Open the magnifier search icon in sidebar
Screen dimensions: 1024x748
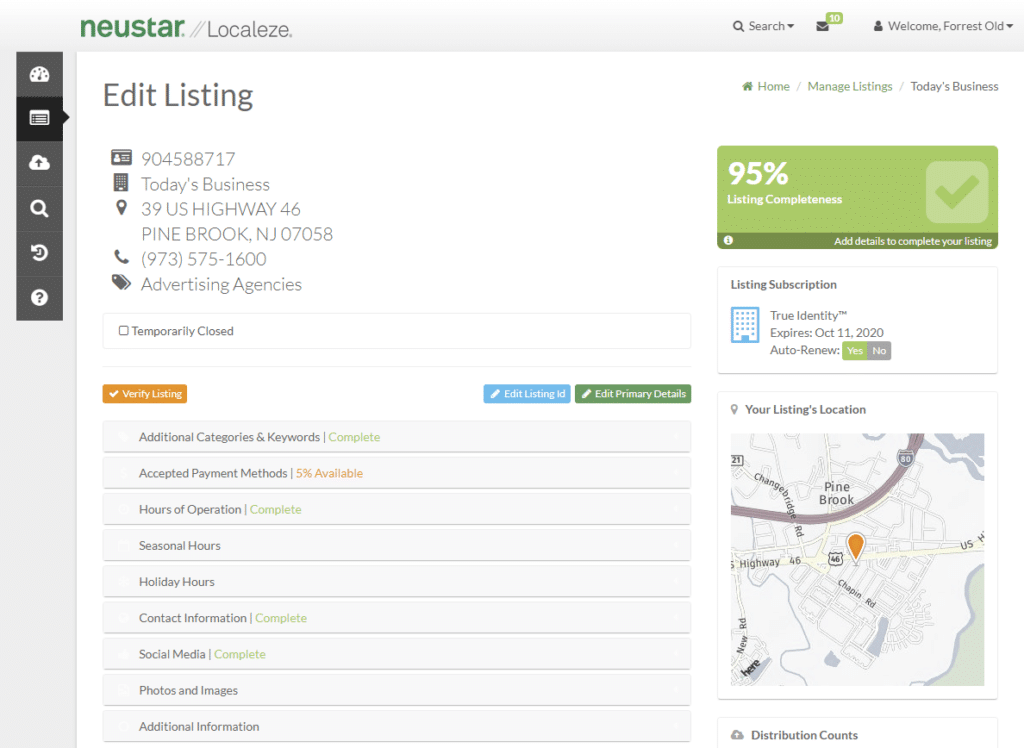39,208
